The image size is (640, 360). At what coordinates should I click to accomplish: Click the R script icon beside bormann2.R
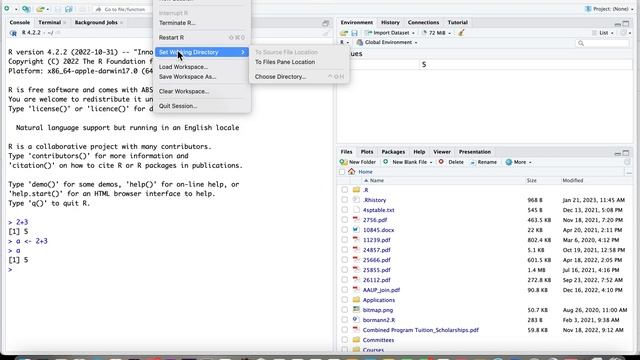coord(356,320)
